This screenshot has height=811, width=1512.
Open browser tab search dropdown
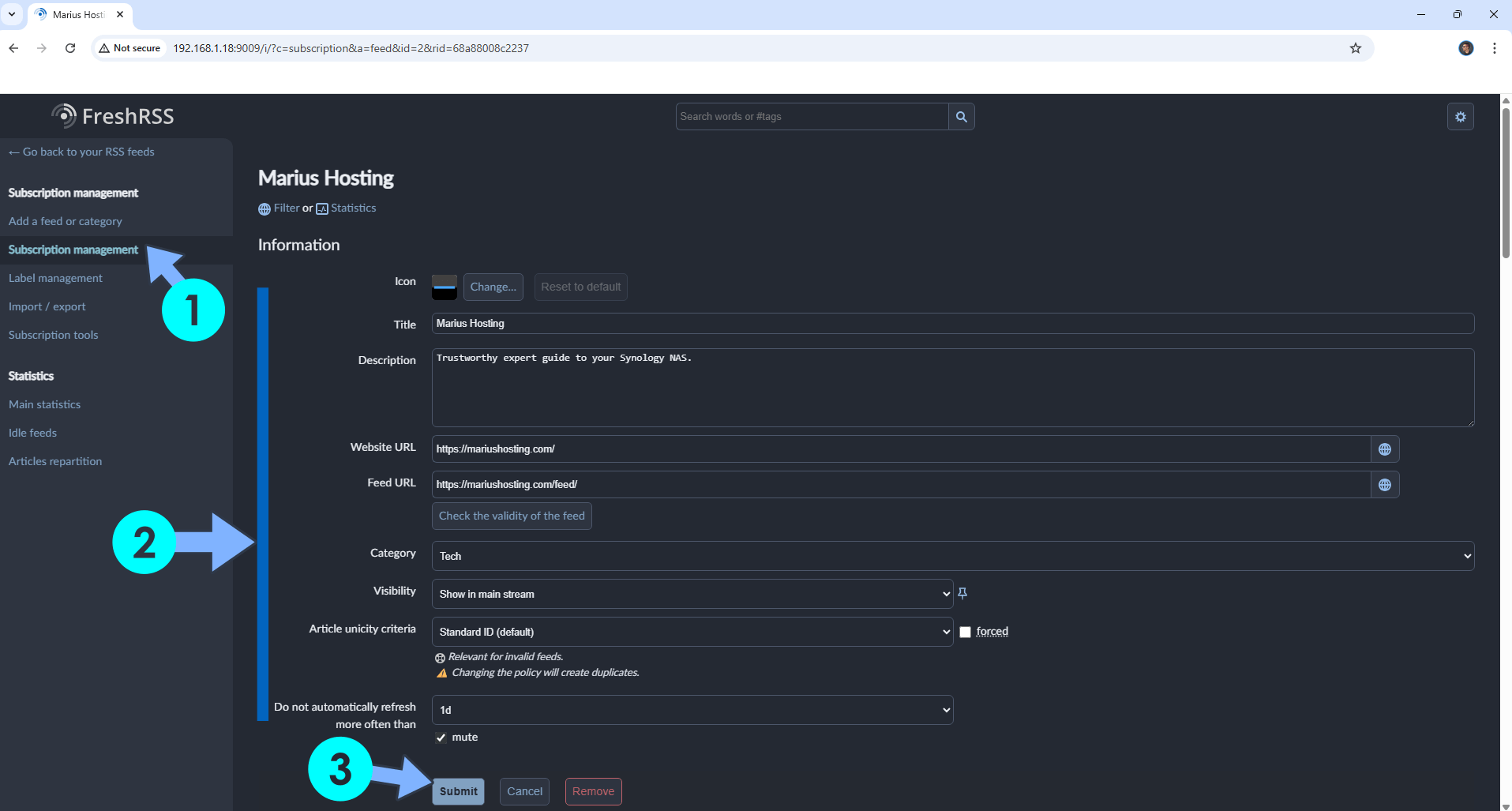12,14
